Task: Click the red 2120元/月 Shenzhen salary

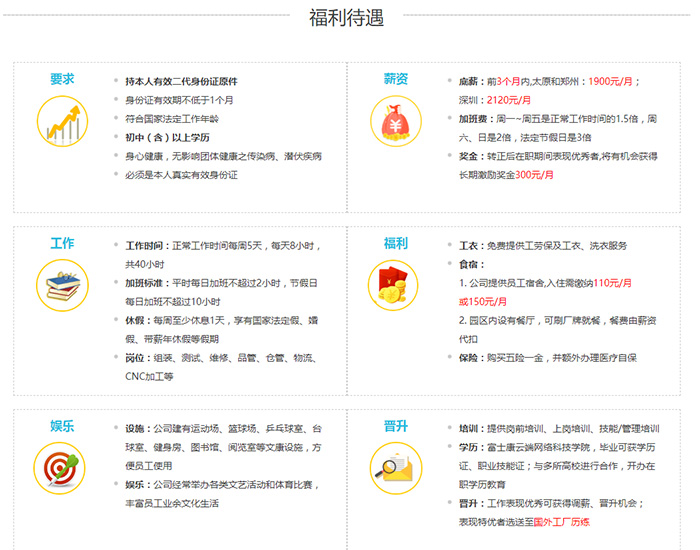Action: tap(508, 100)
